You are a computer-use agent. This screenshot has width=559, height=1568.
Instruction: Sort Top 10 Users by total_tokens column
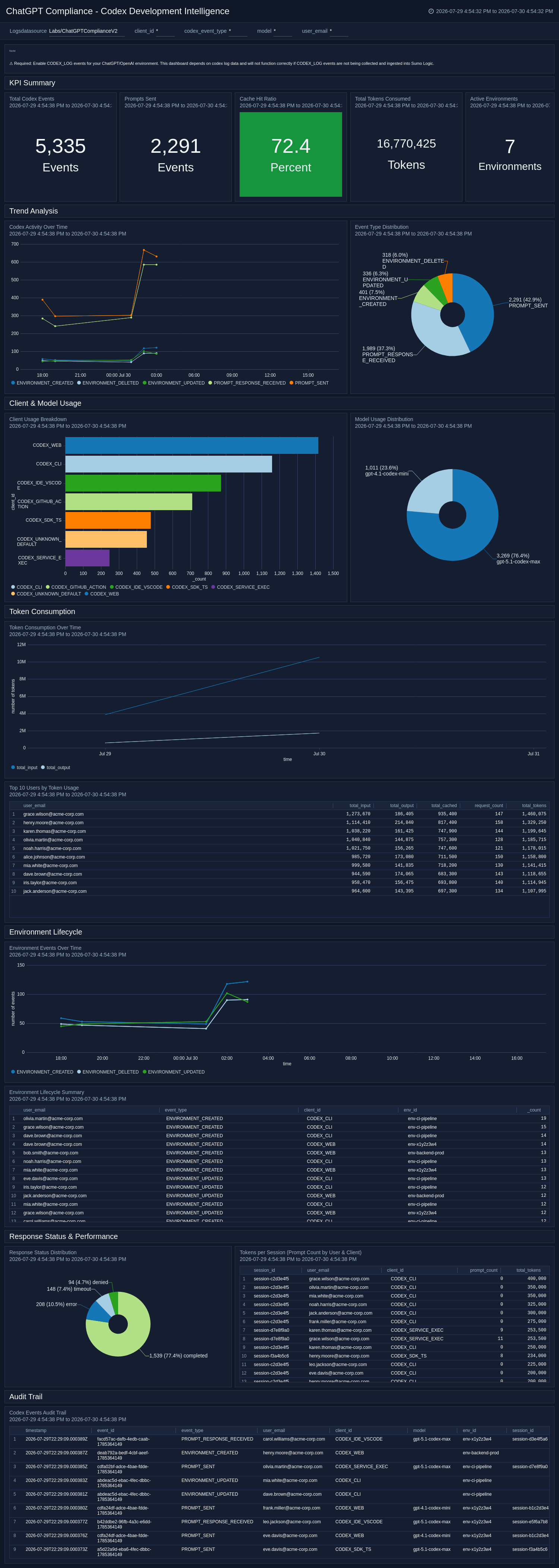tap(534, 805)
